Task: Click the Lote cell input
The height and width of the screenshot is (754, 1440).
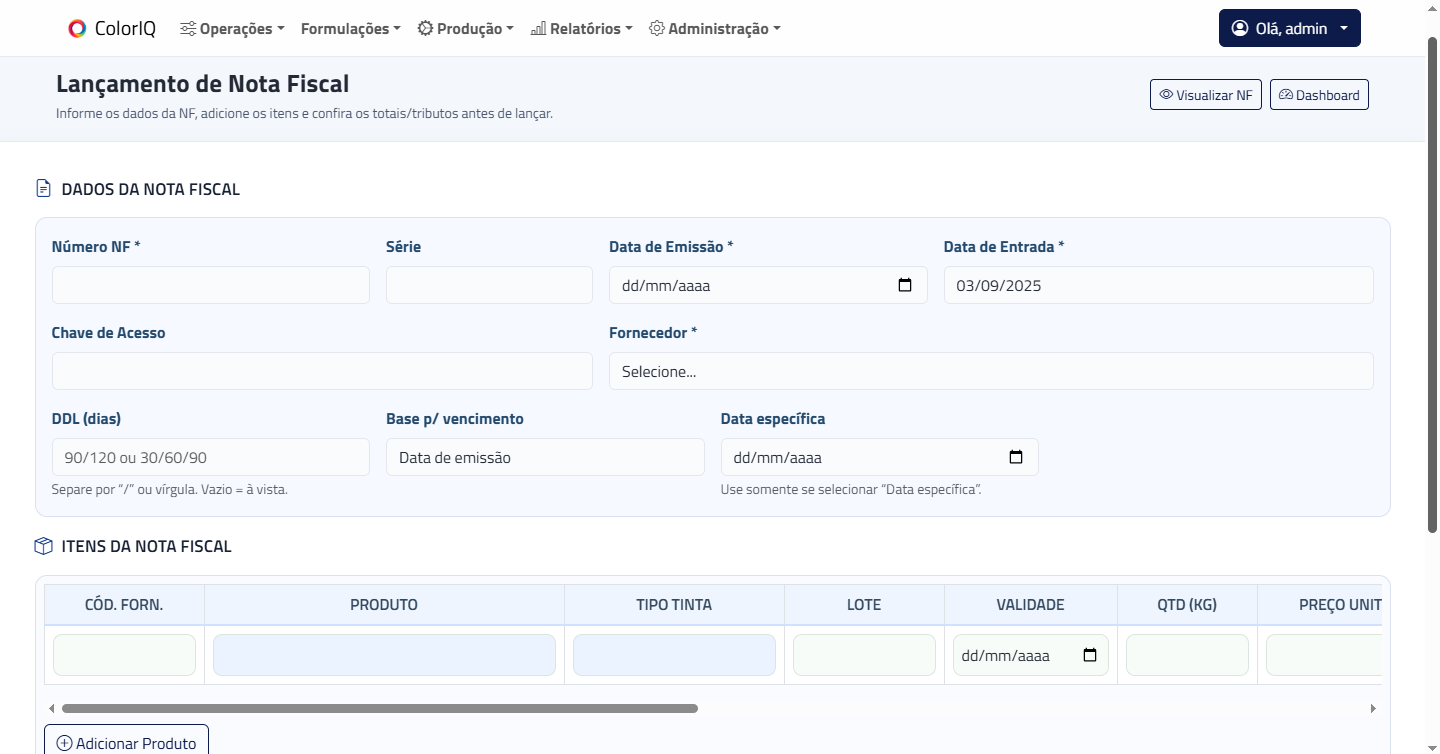Action: click(x=864, y=655)
